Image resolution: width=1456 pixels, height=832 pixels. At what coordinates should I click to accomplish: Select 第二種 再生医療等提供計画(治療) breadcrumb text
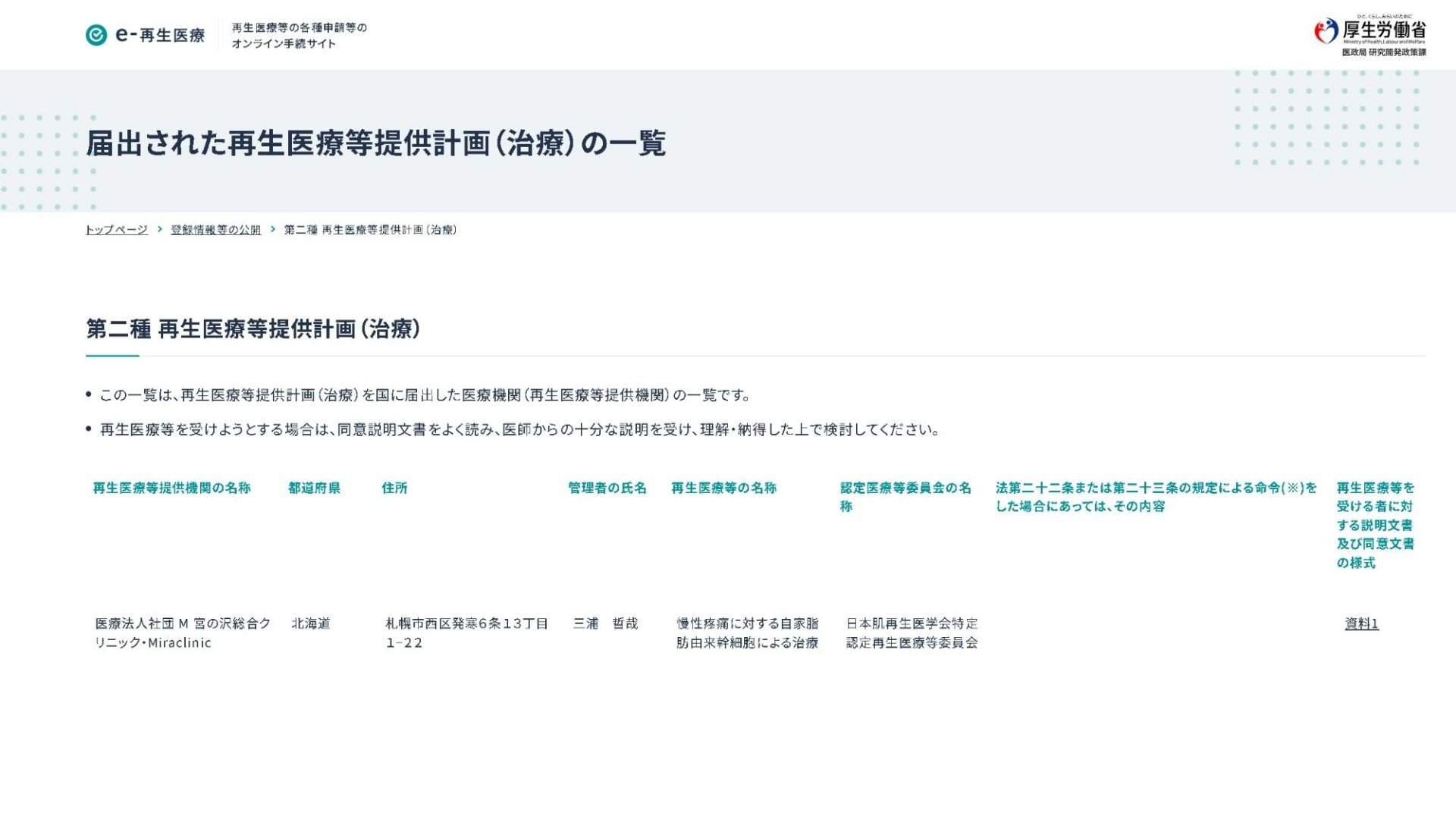click(x=370, y=230)
